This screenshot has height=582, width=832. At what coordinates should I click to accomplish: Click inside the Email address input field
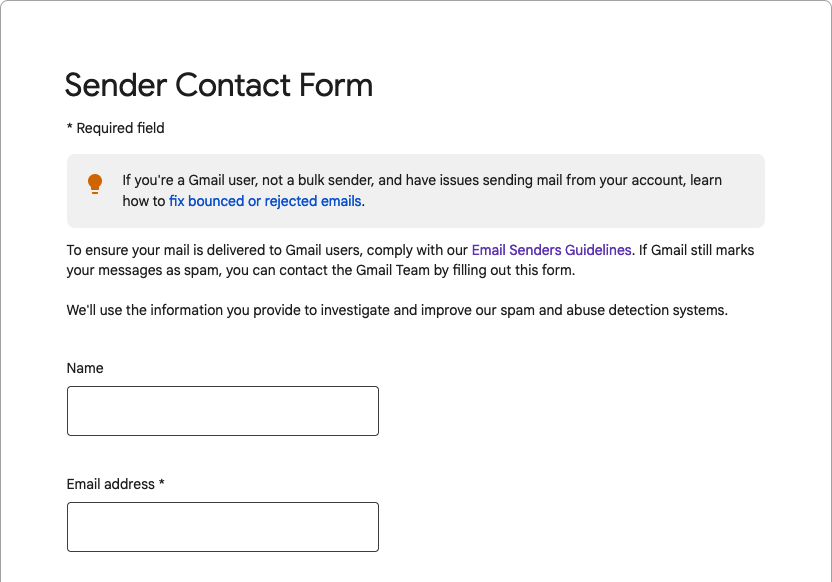222,526
